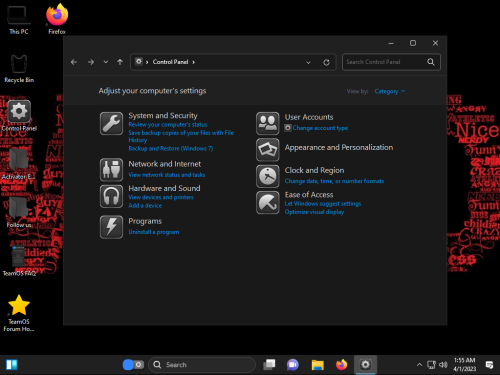Click the Control Panel icon in address bar
Image resolution: width=500 pixels, height=375 pixels.
coord(139,61)
